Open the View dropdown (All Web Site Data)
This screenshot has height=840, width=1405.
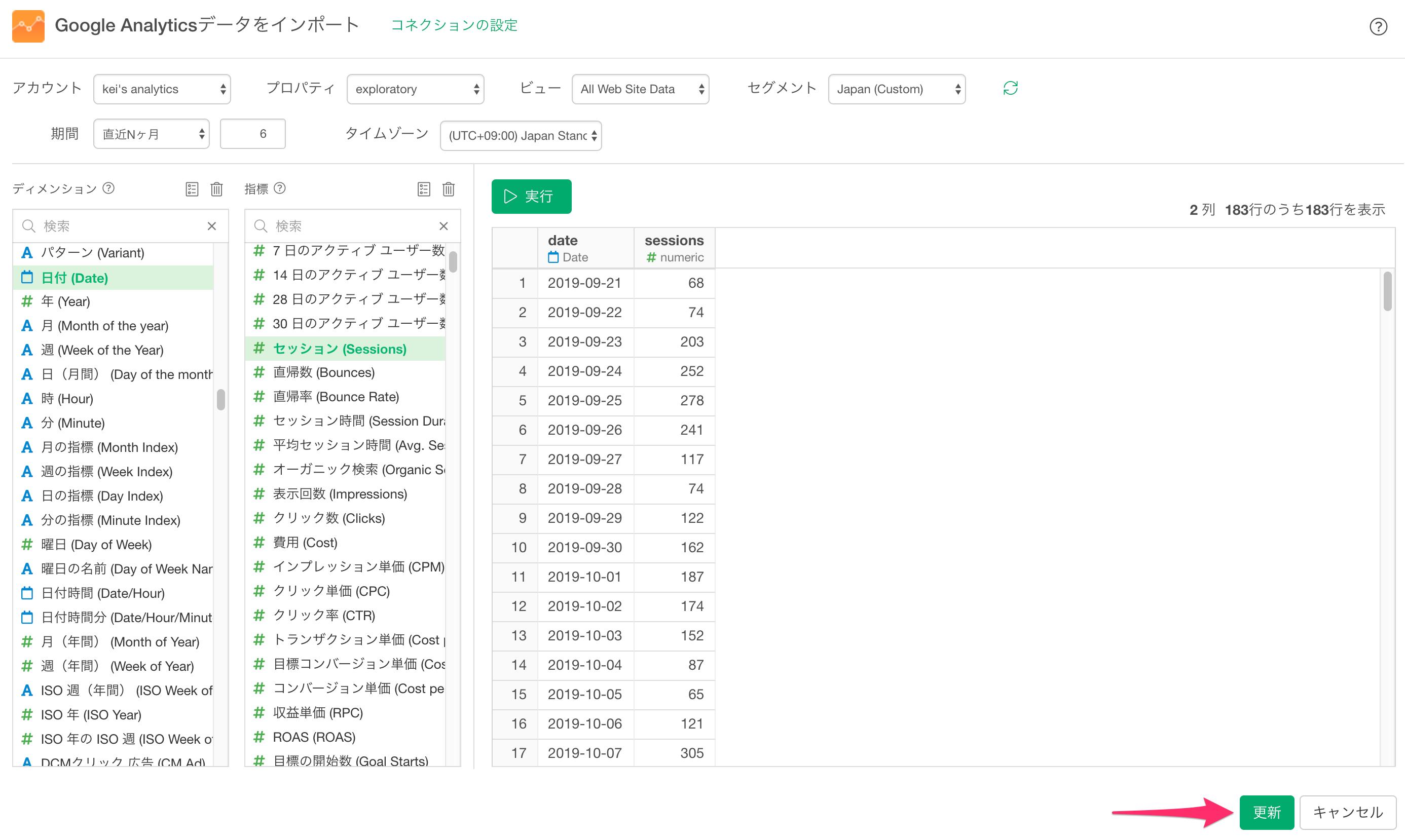pos(641,89)
